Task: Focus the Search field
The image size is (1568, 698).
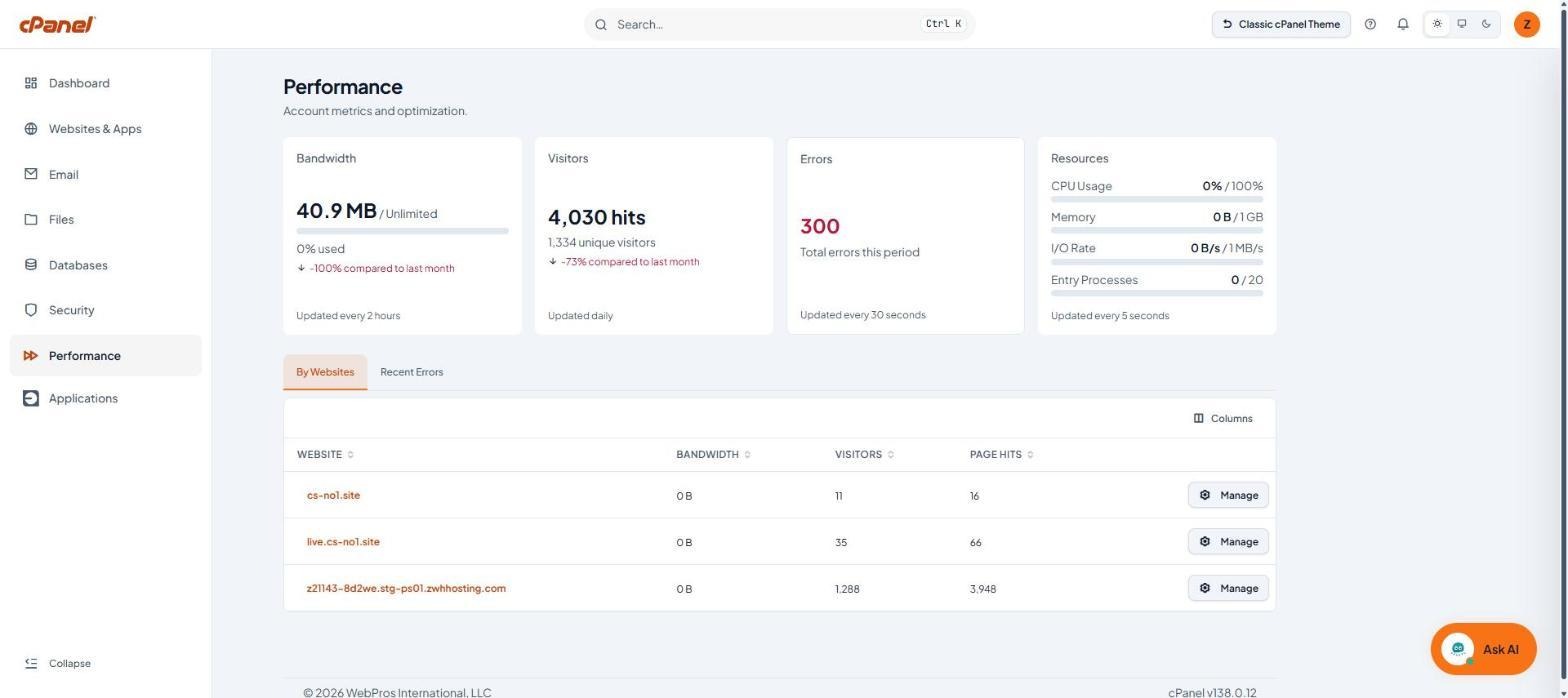Action: click(779, 24)
